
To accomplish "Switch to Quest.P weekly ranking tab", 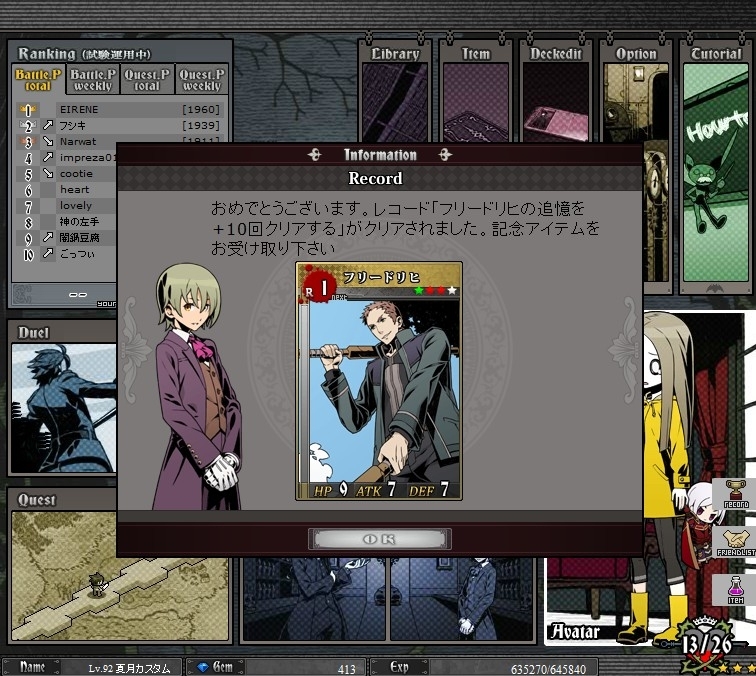I will [202, 80].
